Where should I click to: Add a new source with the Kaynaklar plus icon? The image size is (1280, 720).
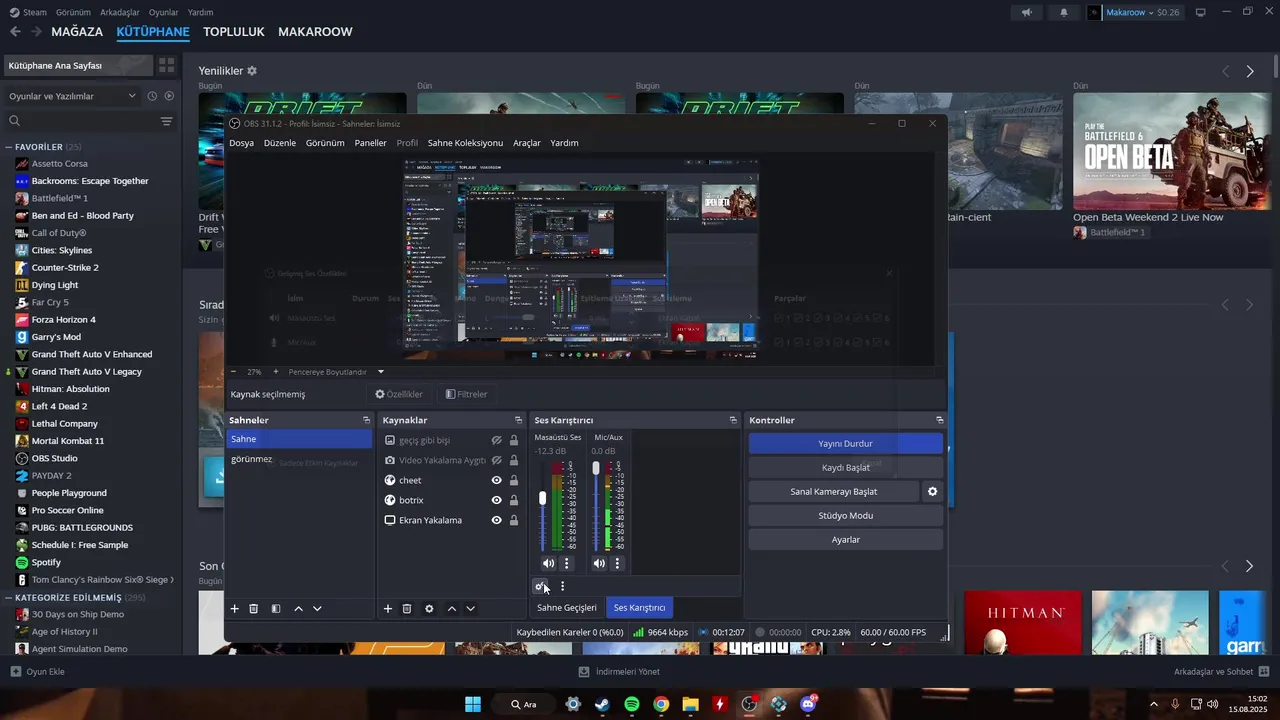coord(388,608)
